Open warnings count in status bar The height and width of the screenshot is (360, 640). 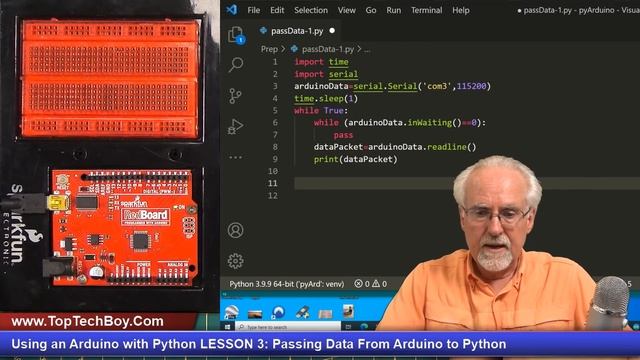pos(379,284)
